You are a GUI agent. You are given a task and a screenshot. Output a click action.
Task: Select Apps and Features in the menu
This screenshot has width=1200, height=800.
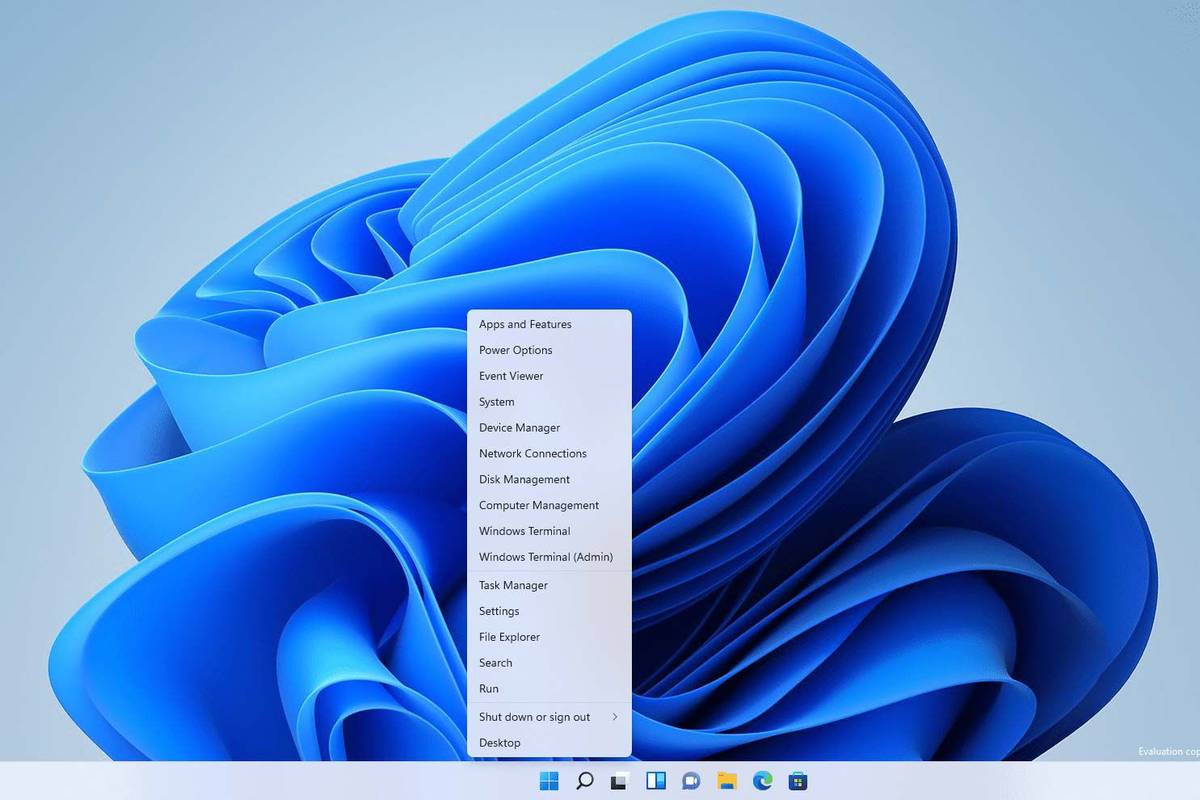click(525, 324)
